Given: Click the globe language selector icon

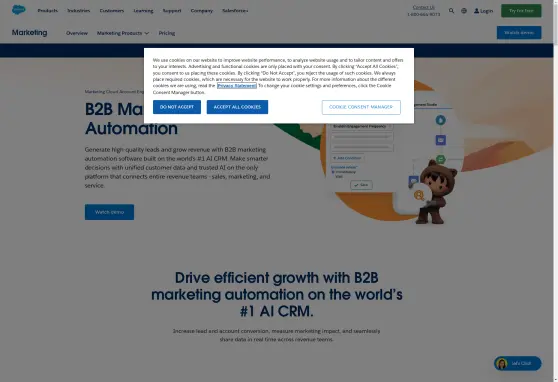Looking at the screenshot, I should click(464, 11).
